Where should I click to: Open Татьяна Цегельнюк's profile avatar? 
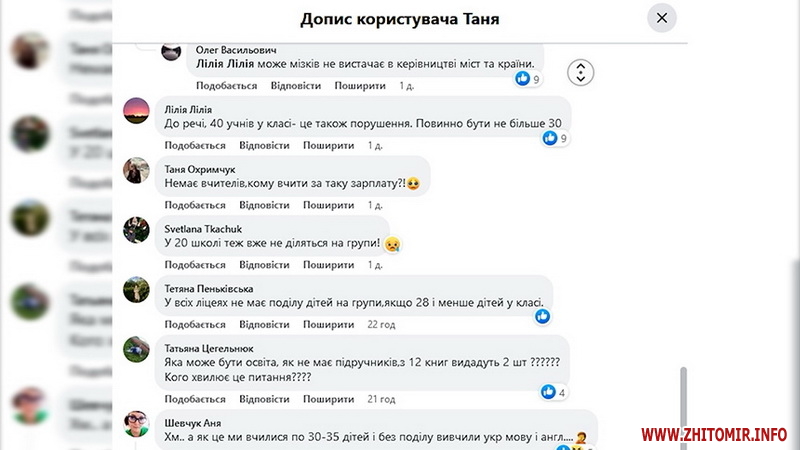pyautogui.click(x=136, y=349)
